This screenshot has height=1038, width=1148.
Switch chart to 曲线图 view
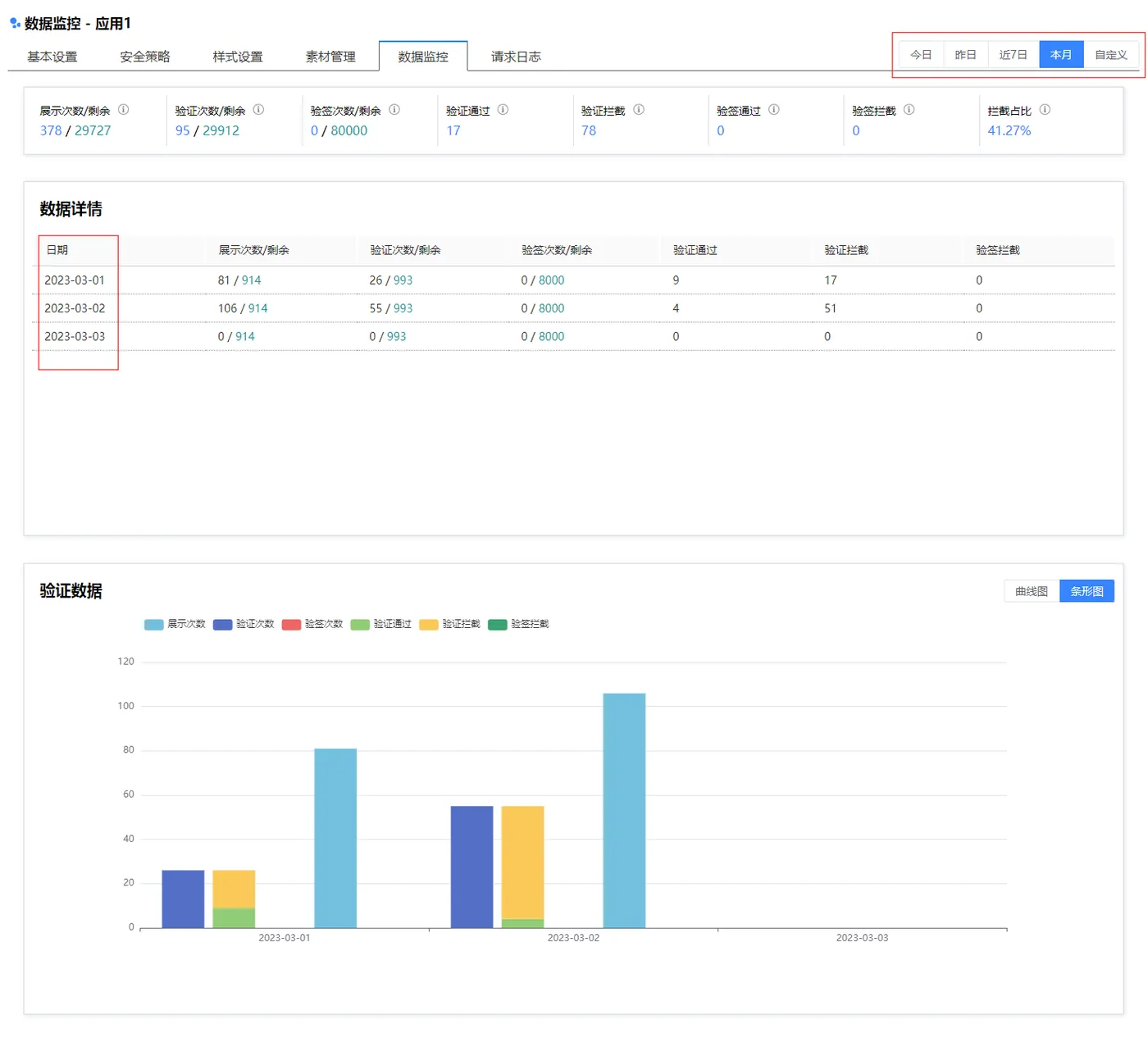click(1032, 591)
